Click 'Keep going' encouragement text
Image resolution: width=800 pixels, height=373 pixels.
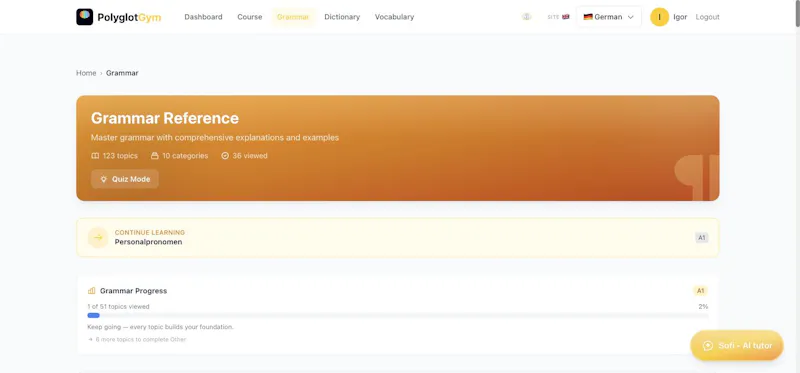tap(160, 327)
